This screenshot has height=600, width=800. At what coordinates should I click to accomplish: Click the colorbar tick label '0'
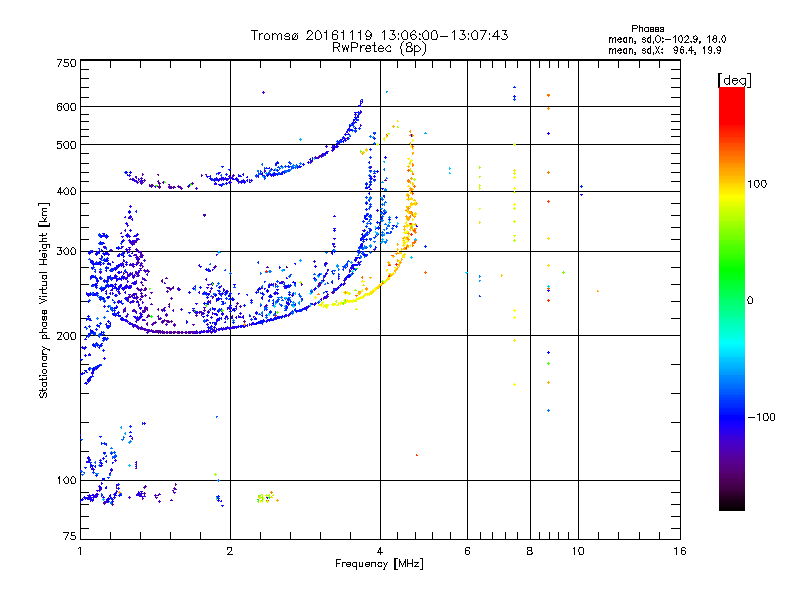coord(749,301)
